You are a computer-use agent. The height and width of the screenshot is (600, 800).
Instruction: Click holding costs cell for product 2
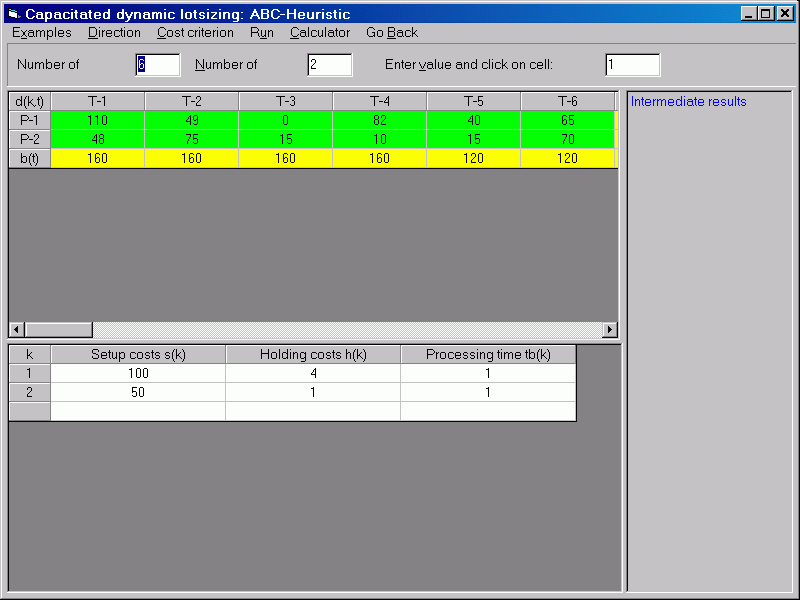pyautogui.click(x=313, y=392)
